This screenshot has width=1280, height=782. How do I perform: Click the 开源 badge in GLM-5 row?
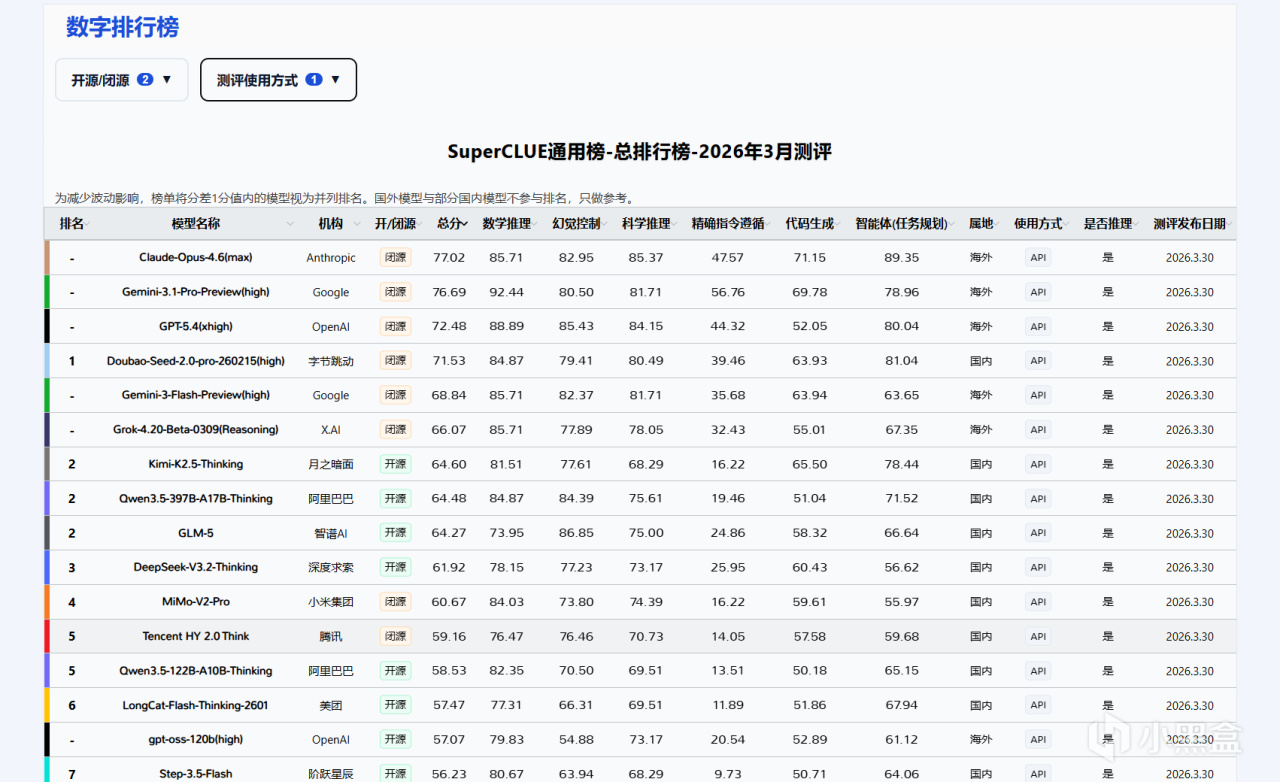396,533
